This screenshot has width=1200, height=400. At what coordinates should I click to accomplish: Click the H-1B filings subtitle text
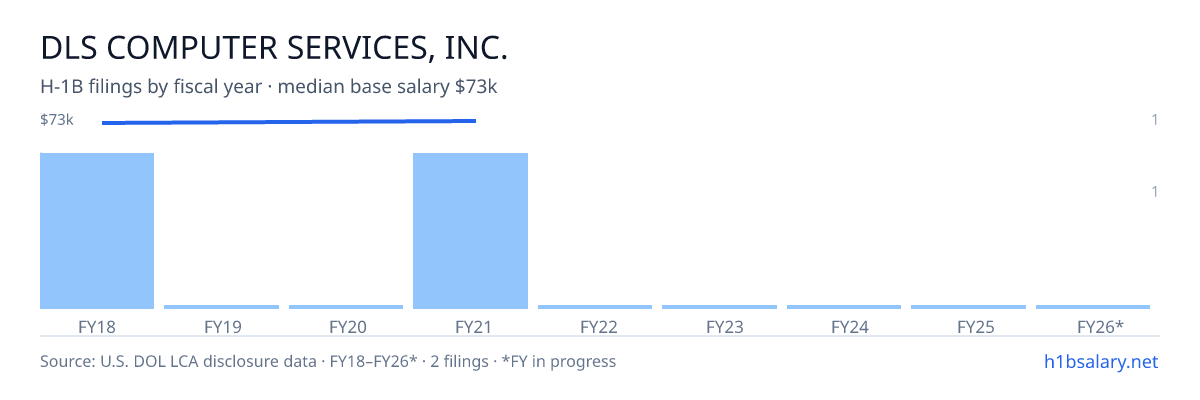tap(269, 87)
